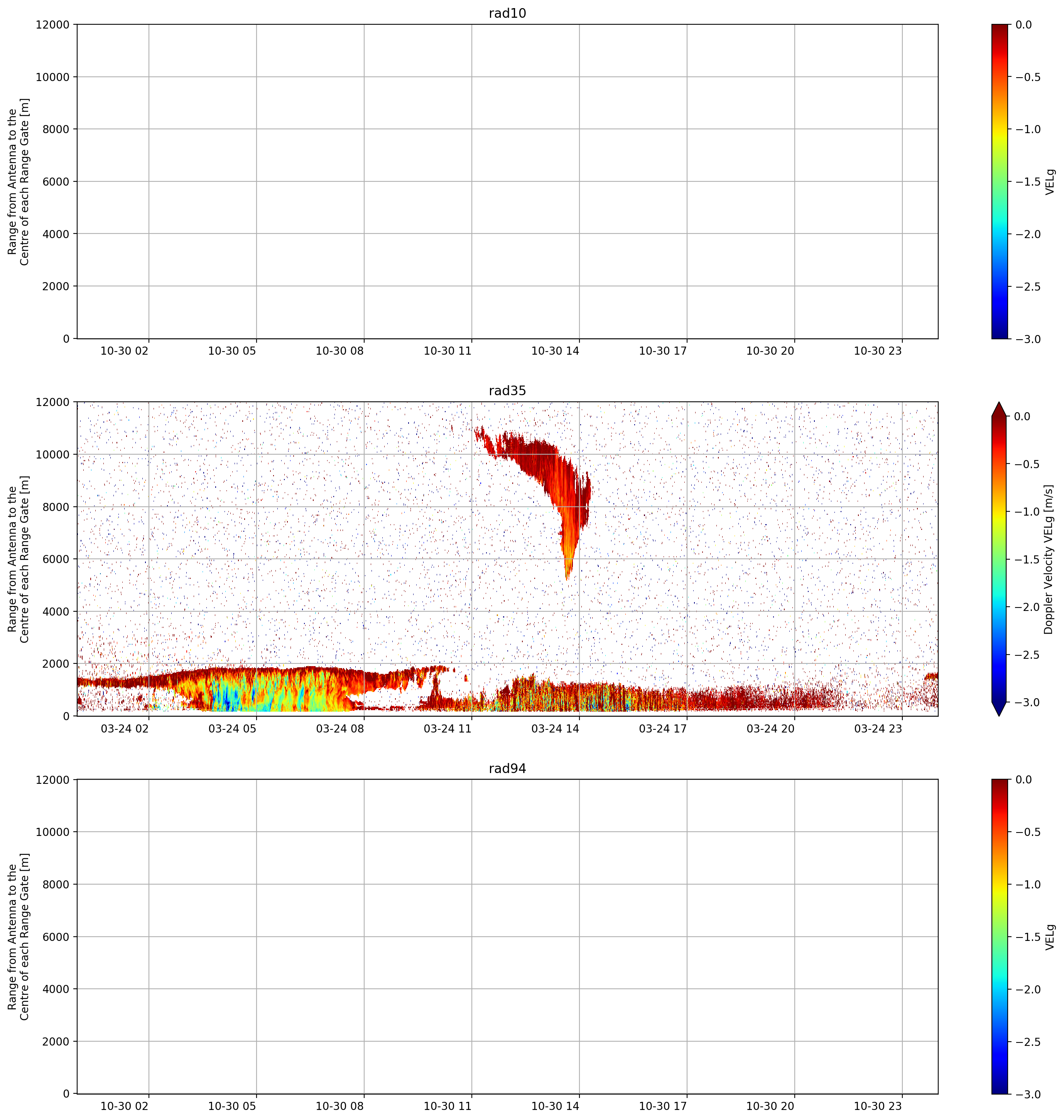Click the '03-24 14' time tick label
Image resolution: width=1064 pixels, height=1120 pixels.
coord(555,729)
